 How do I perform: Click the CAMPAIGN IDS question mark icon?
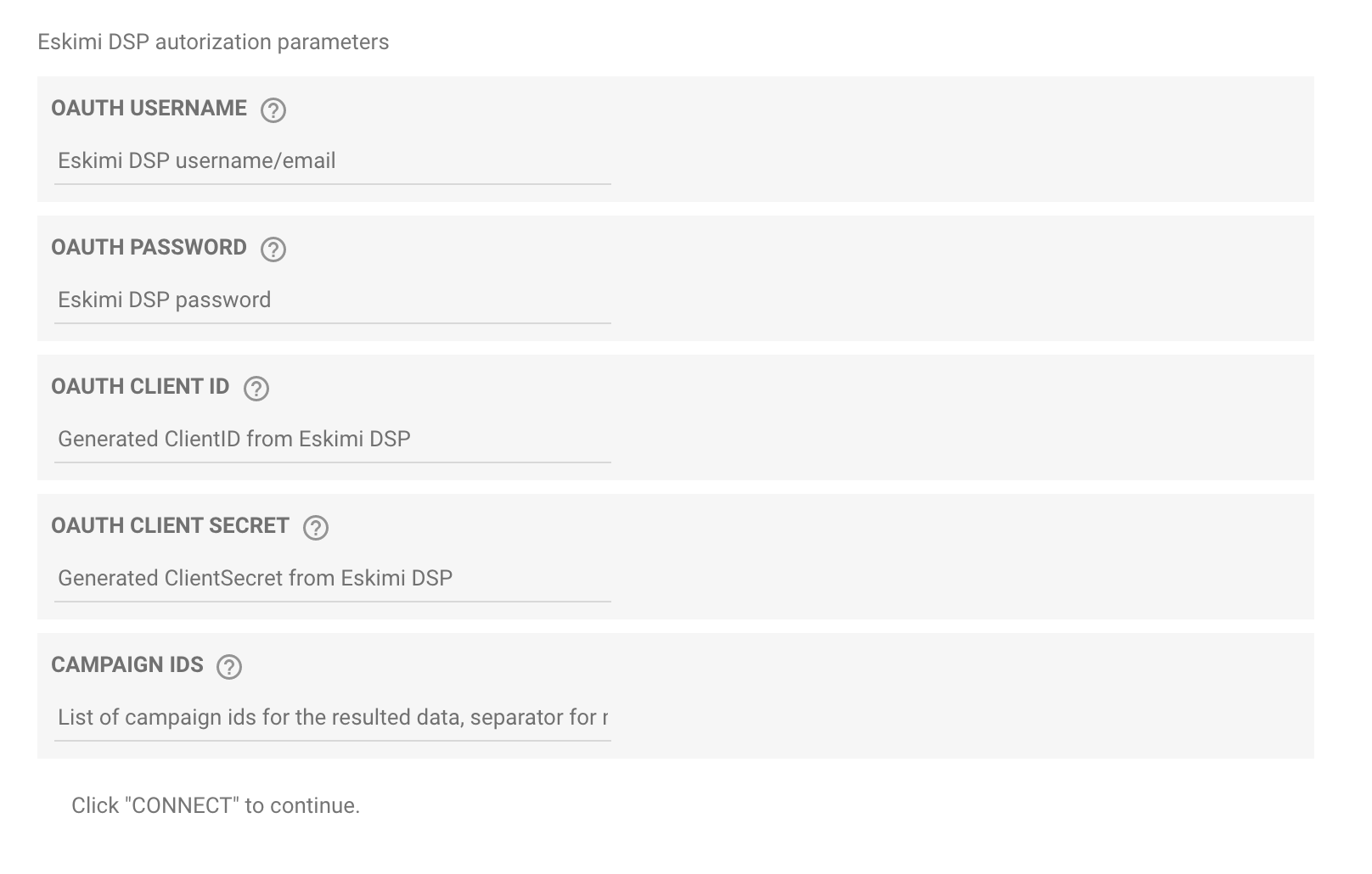[x=229, y=667]
